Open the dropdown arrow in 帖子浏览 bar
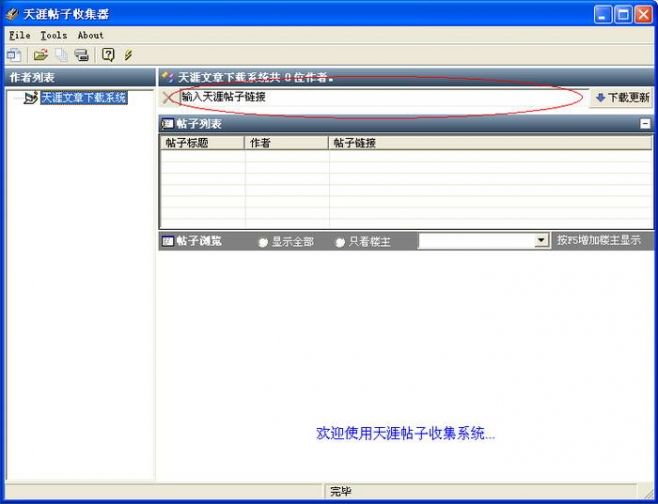658x504 pixels. point(541,240)
